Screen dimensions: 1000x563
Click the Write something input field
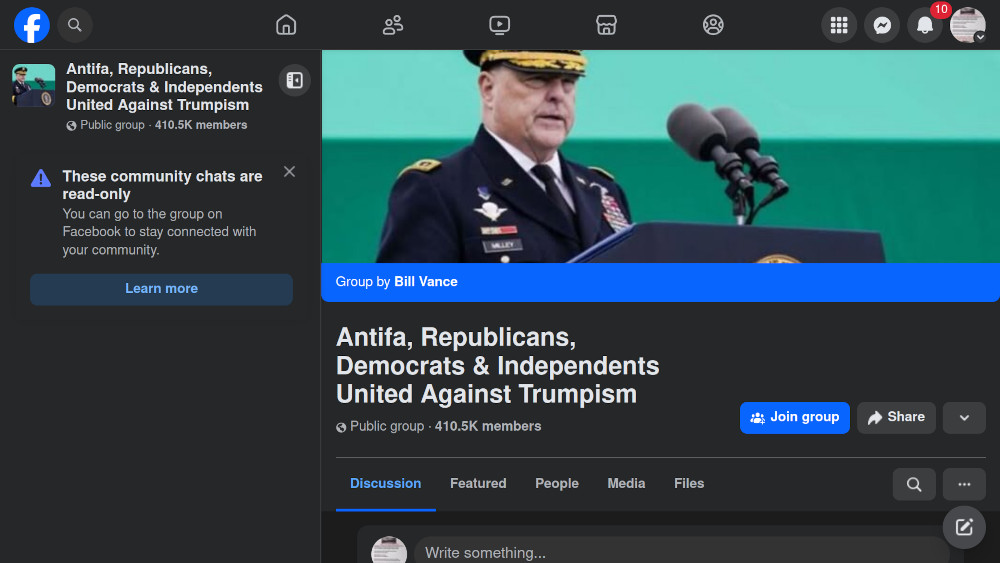click(x=680, y=552)
